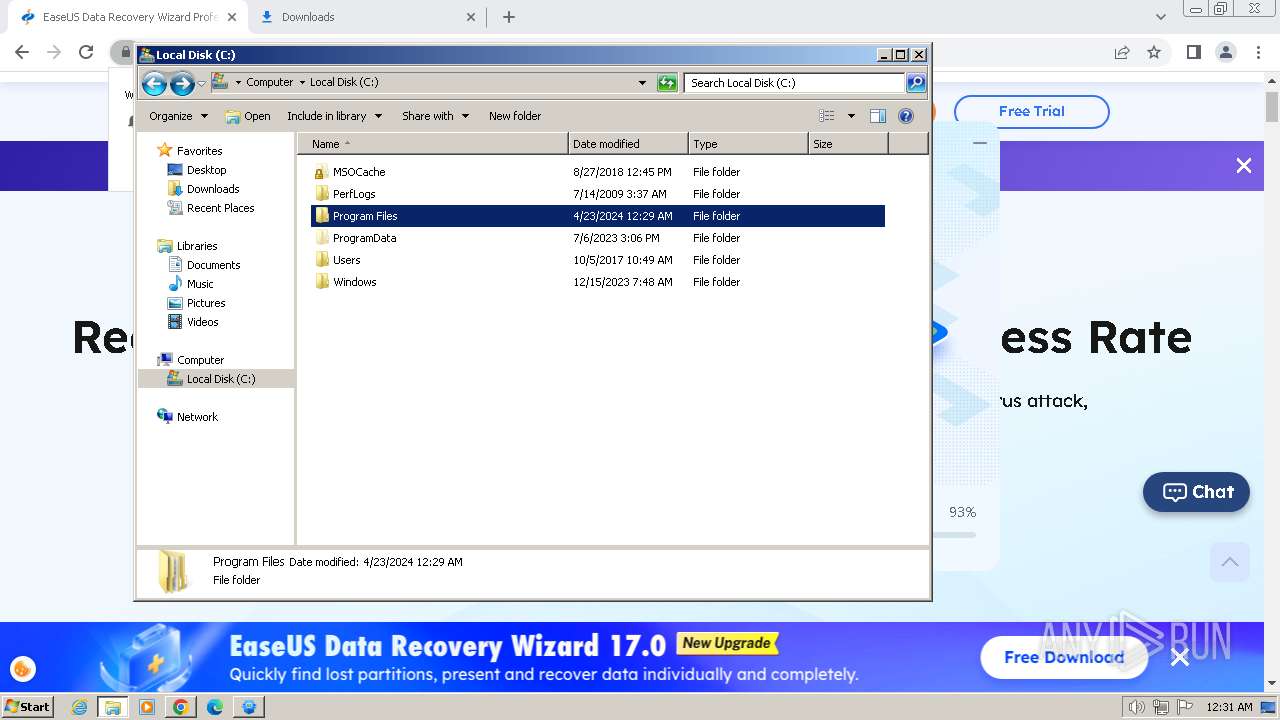The image size is (1280, 720).
Task: Sort by the Type column header
Action: [x=748, y=144]
